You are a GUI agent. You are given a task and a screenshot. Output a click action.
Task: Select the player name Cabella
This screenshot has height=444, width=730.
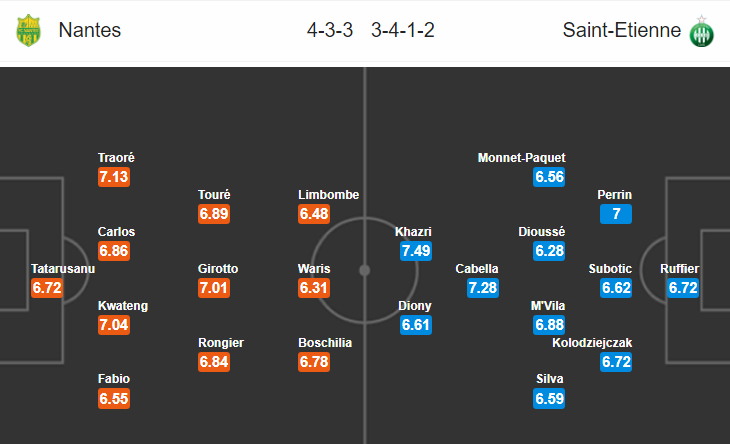(477, 269)
